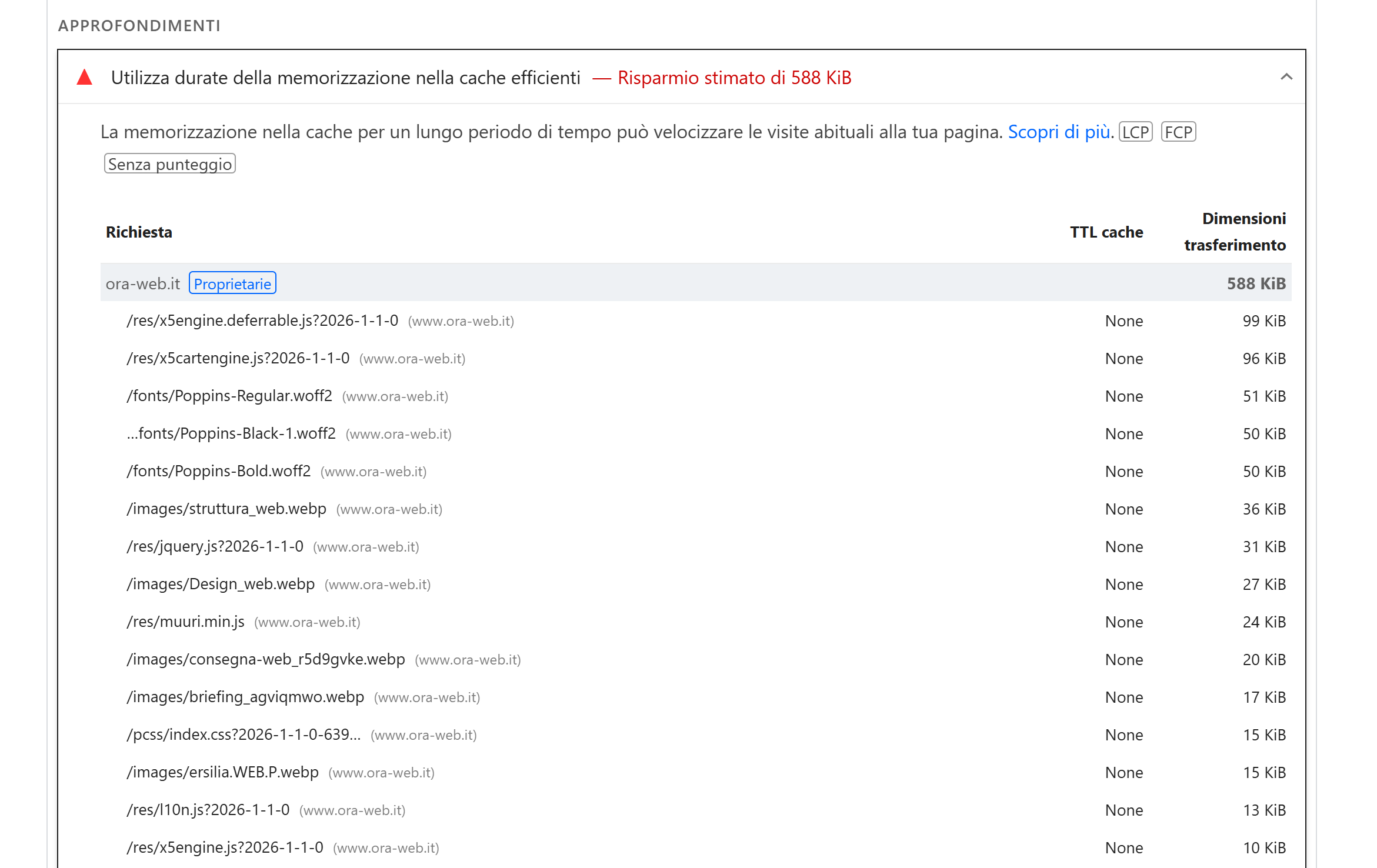Open the briefing_agviqmwo.webp image link

click(x=245, y=697)
